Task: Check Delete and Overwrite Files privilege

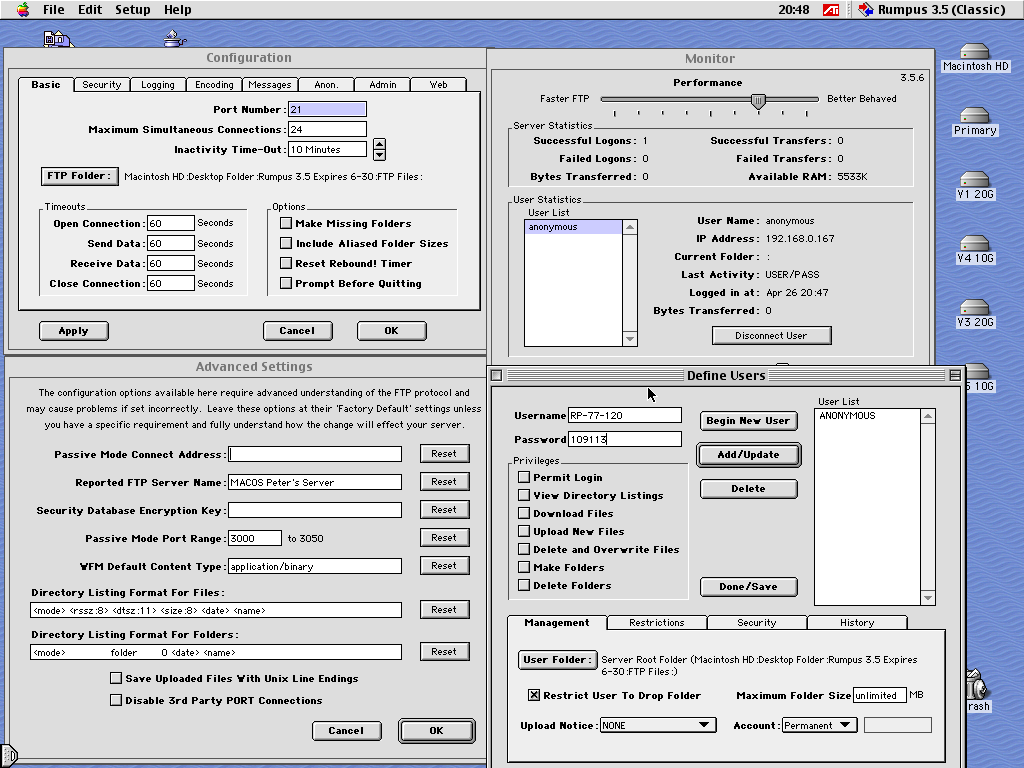Action: pyautogui.click(x=524, y=549)
